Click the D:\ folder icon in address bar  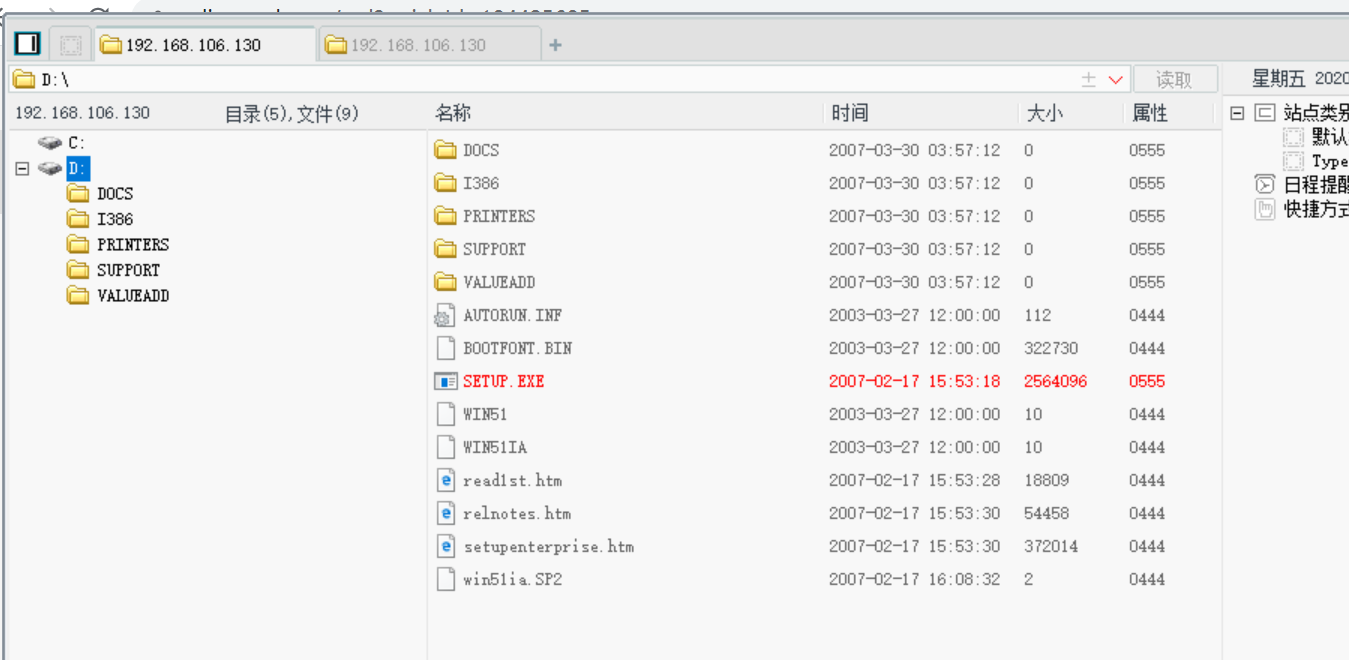pos(23,78)
